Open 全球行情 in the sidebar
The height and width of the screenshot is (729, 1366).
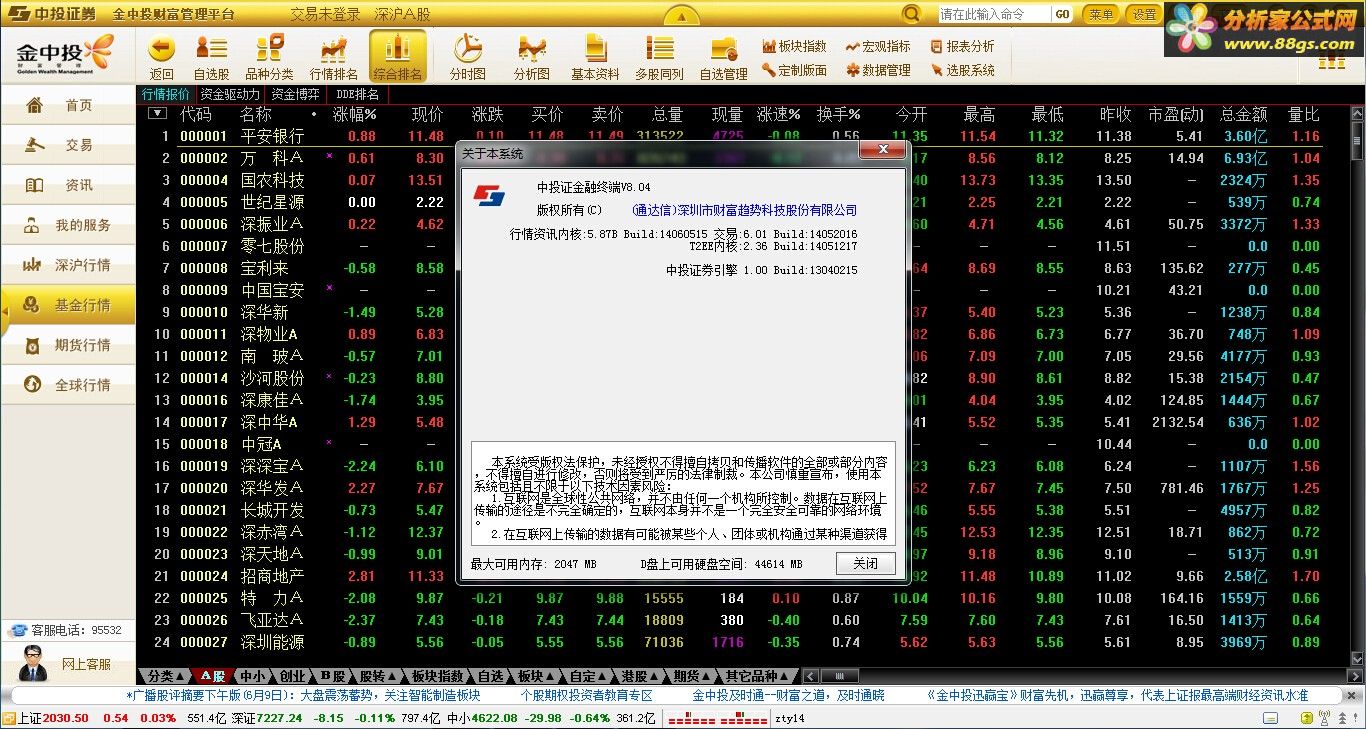coord(68,385)
